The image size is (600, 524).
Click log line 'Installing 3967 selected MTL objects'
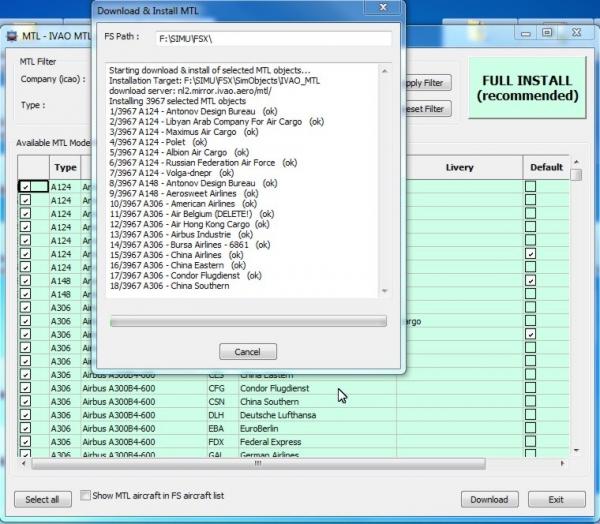[x=178, y=101]
